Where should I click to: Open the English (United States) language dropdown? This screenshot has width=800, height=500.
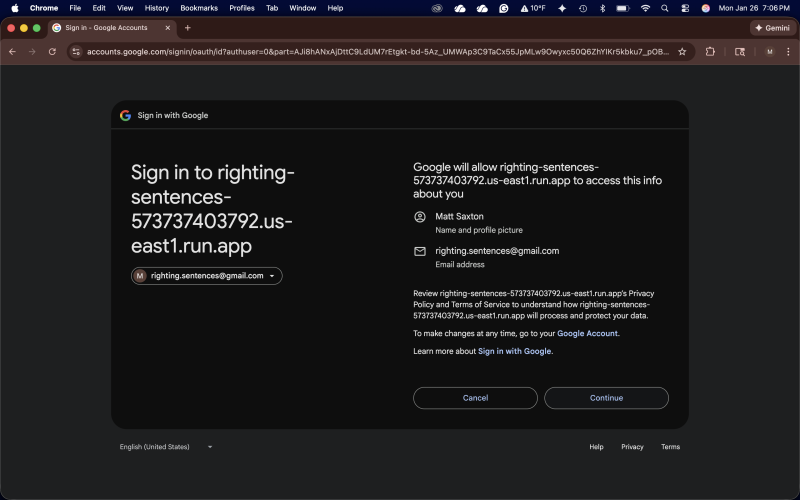click(166, 447)
